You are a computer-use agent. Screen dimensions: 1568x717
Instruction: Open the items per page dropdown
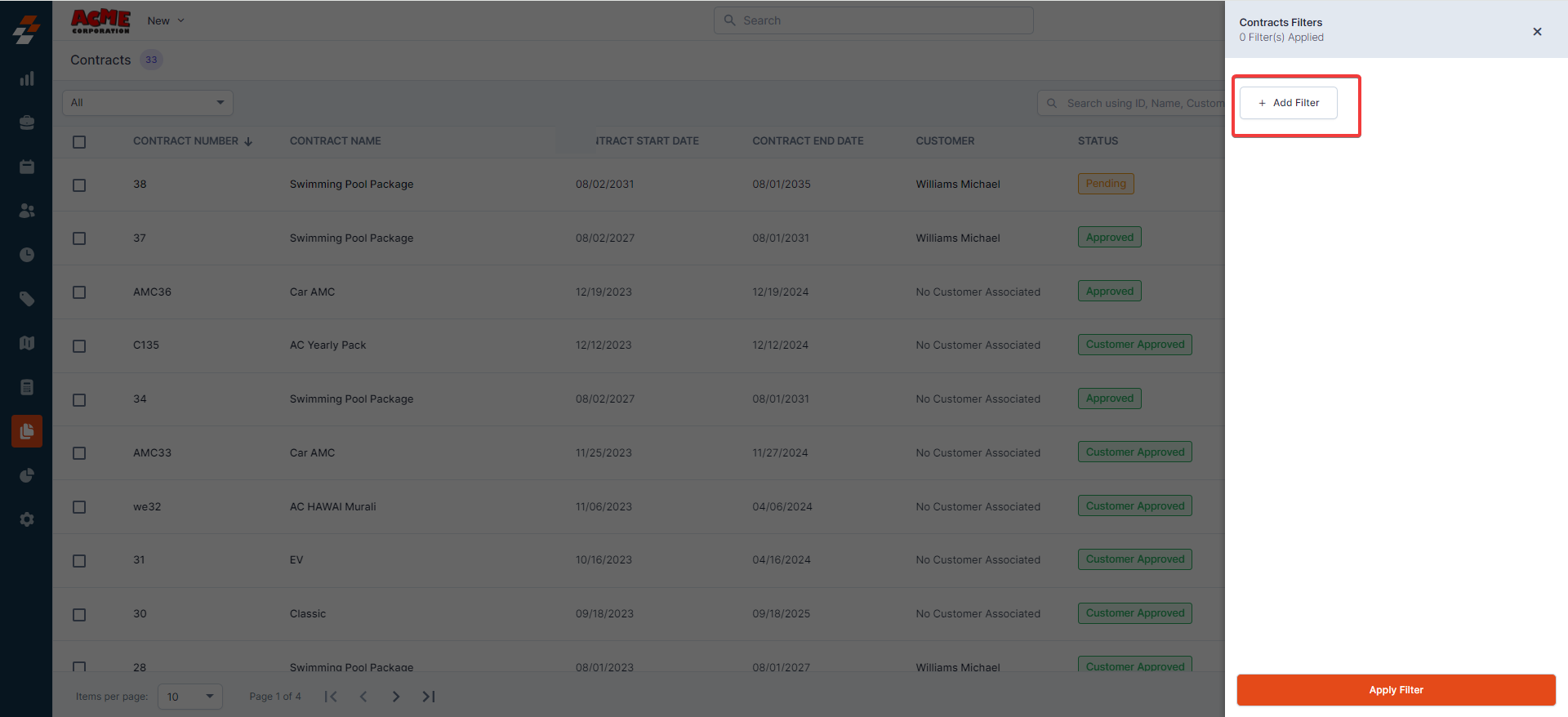click(x=190, y=697)
